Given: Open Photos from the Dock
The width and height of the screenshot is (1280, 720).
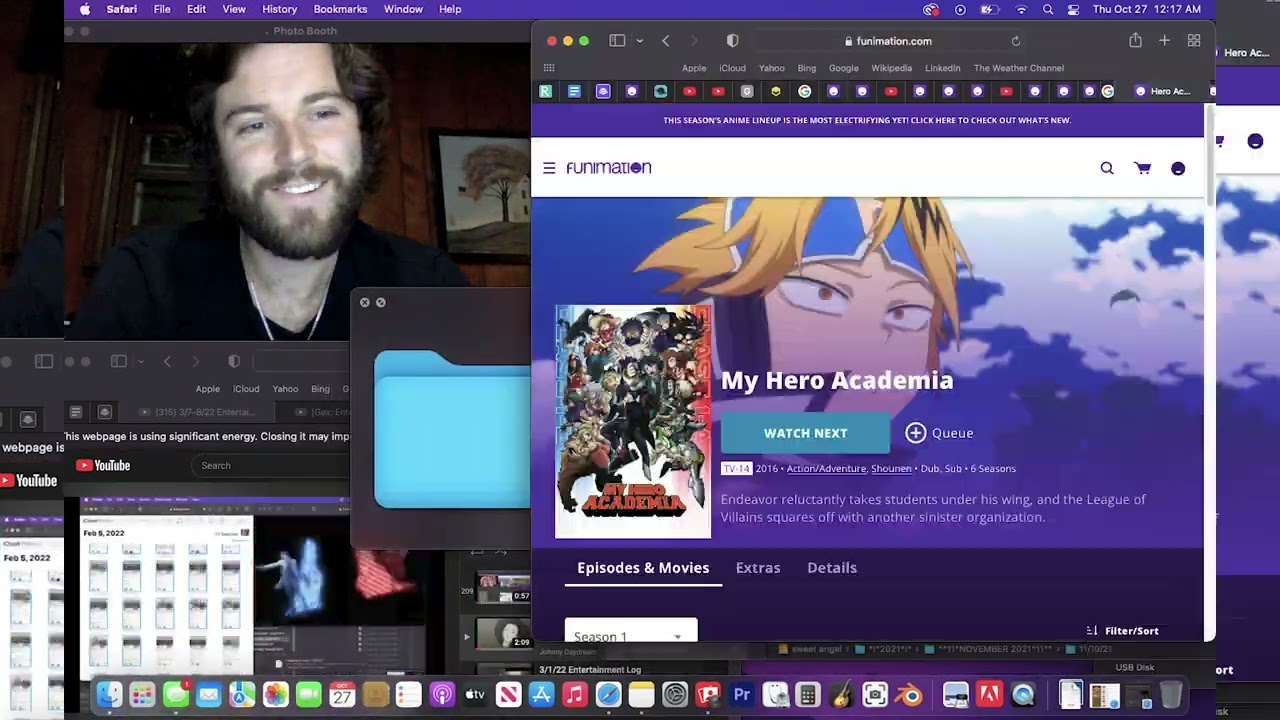Looking at the screenshot, I should [x=275, y=694].
